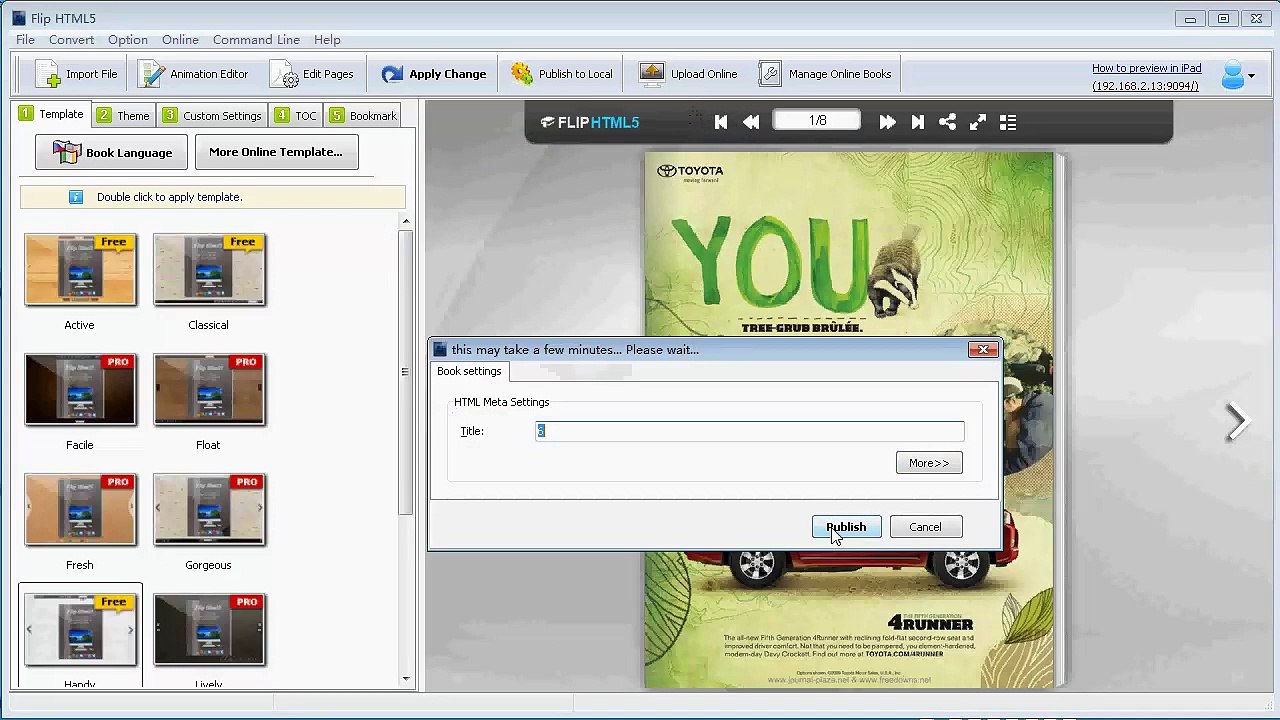
Task: Click the How to preview in iPad link
Action: click(x=1146, y=68)
